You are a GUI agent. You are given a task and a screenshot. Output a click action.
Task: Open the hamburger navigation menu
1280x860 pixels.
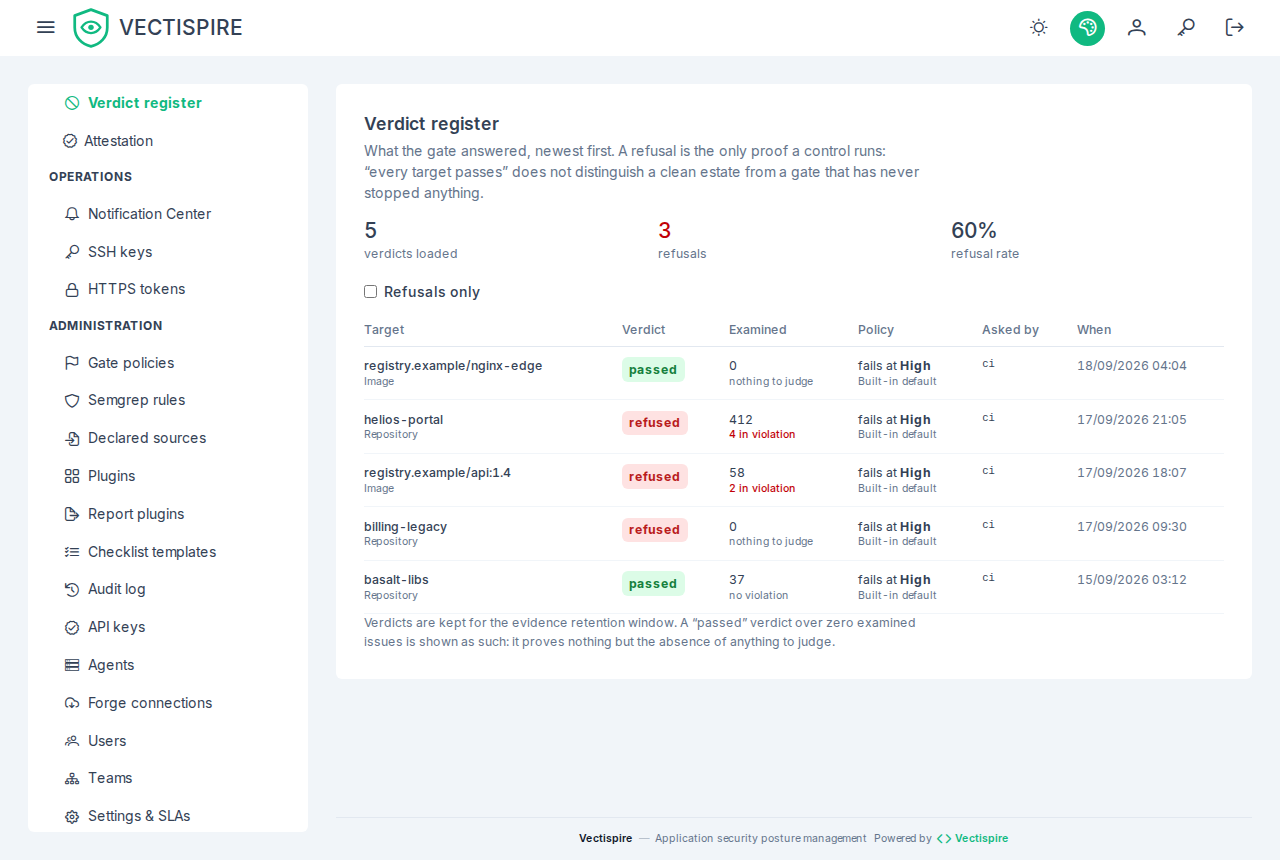[45, 27]
